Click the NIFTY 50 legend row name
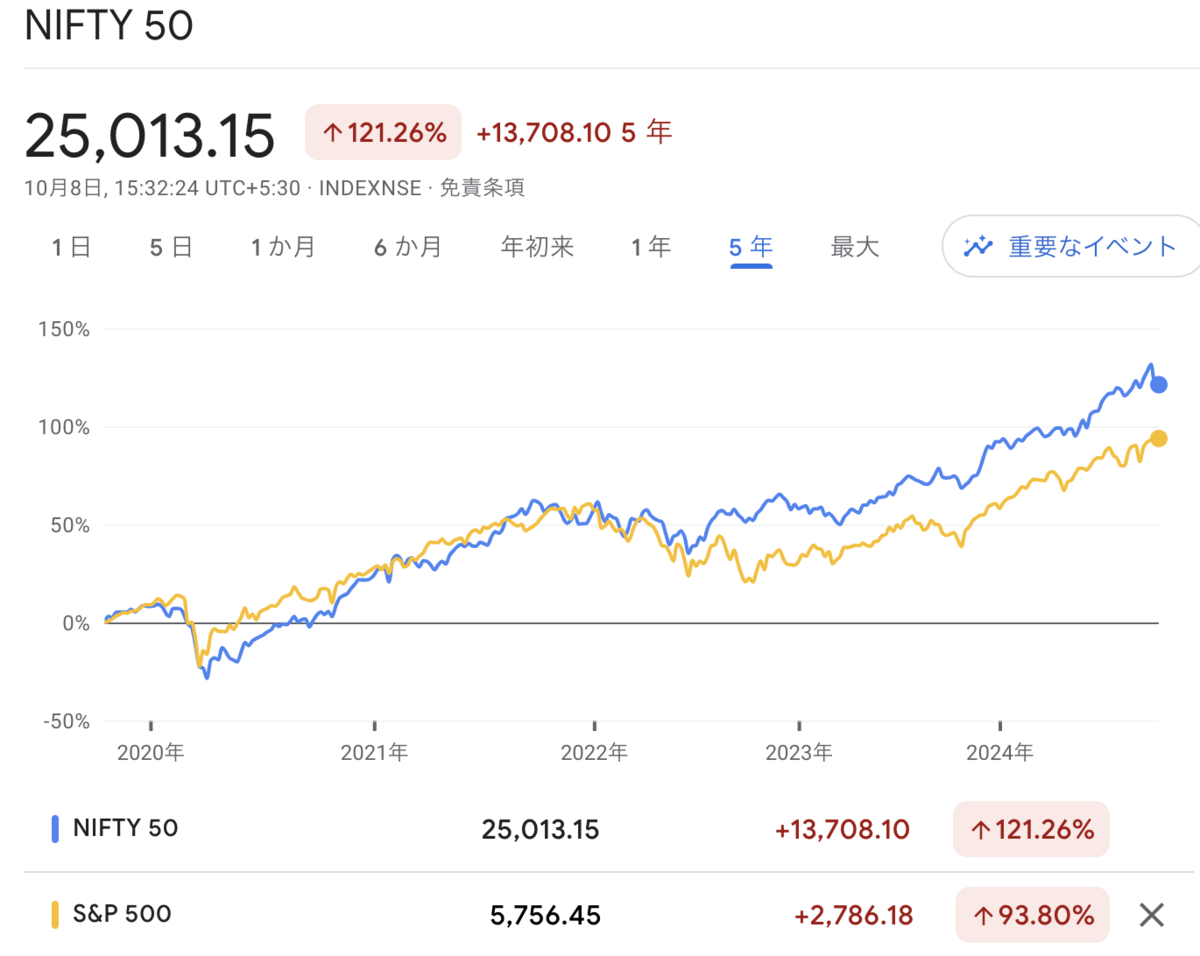Screen dimensions: 1200x956 click(x=126, y=828)
